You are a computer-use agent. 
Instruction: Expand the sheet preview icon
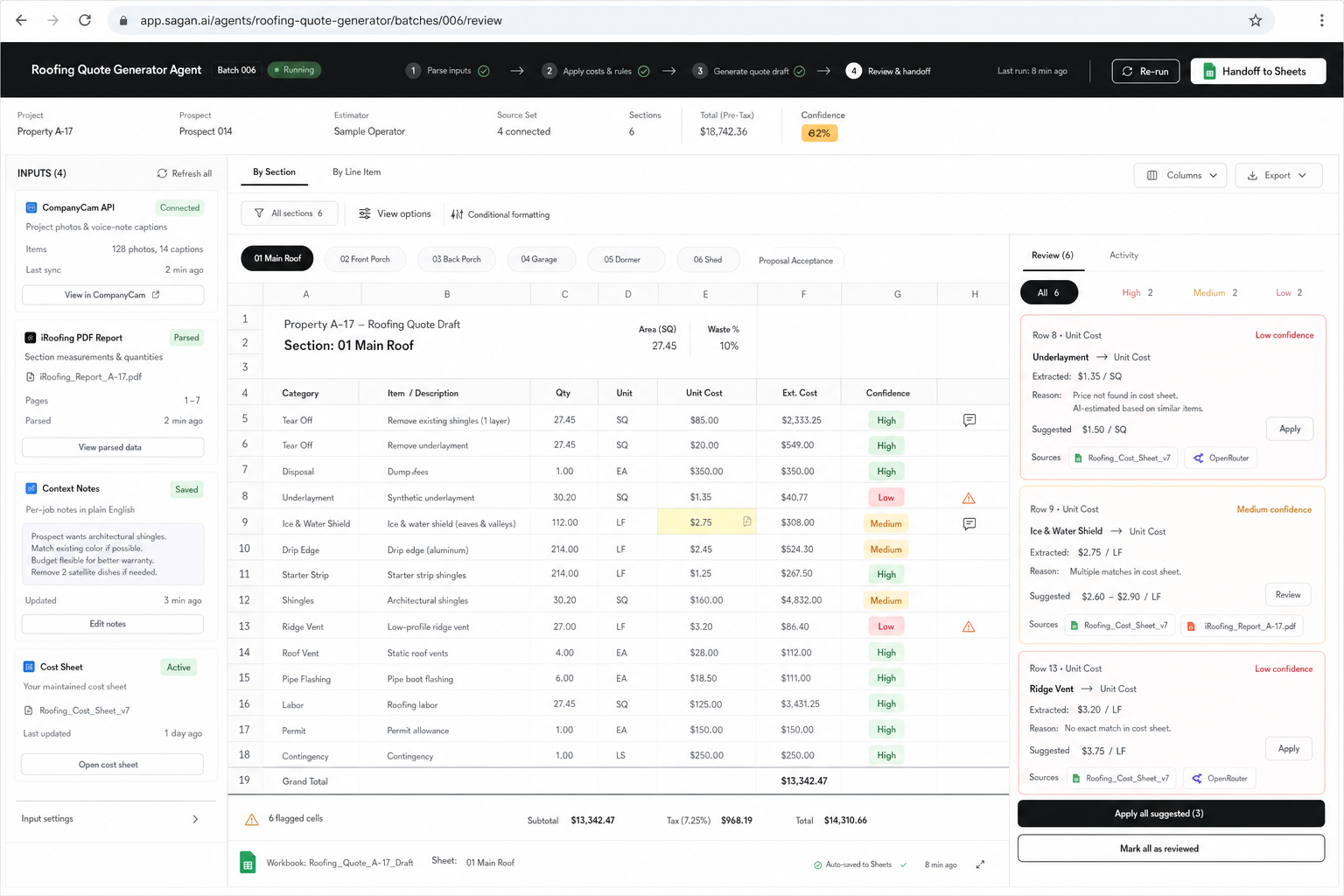pos(980,864)
